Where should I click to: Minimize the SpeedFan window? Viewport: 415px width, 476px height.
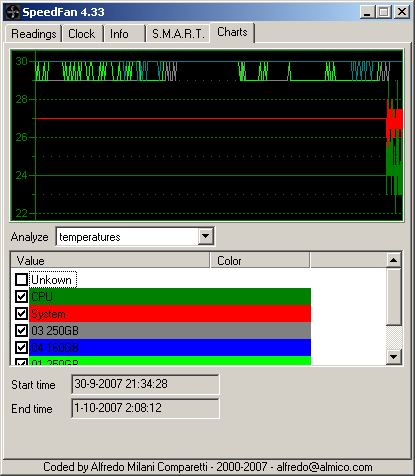(x=367, y=12)
